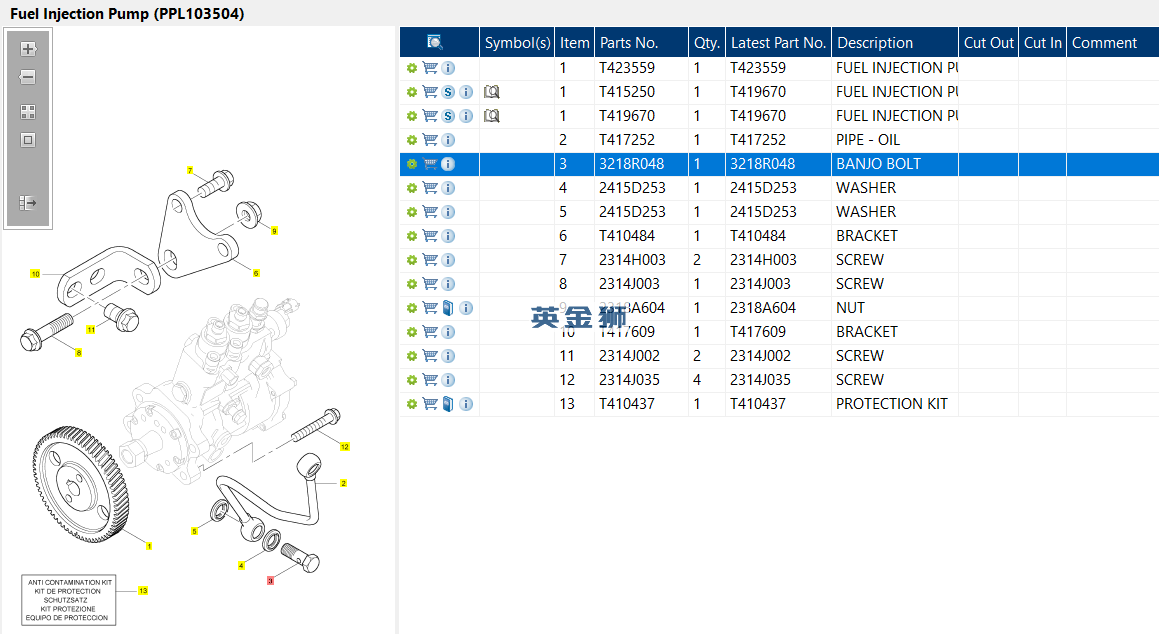This screenshot has width=1159, height=634.
Task: Show info for BANJO BOLT
Action: [x=448, y=164]
